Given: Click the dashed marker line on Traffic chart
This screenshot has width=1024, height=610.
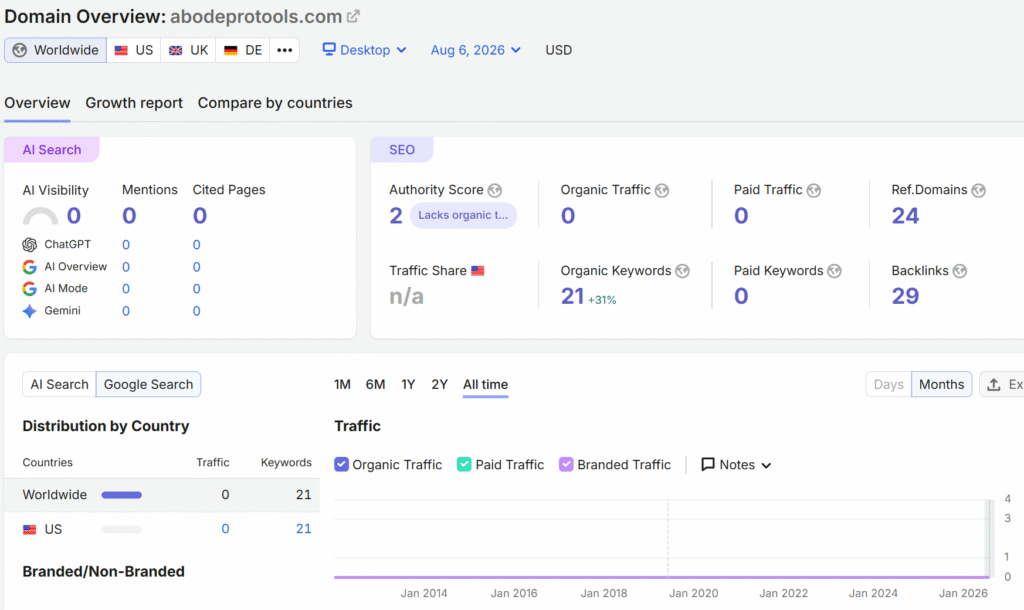Looking at the screenshot, I should pyautogui.click(x=667, y=538).
